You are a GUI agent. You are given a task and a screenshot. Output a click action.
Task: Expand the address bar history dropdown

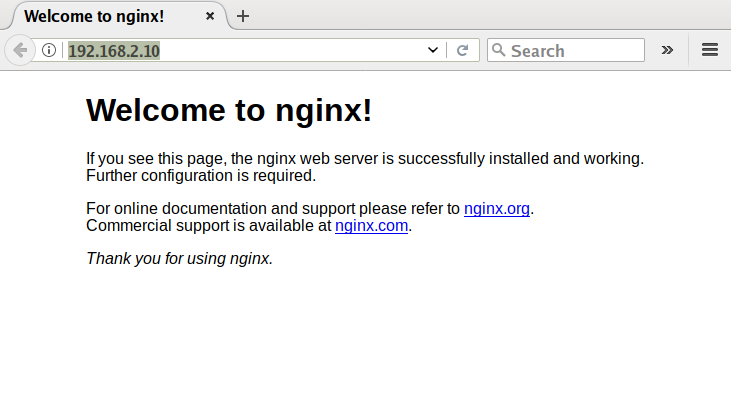[433, 50]
